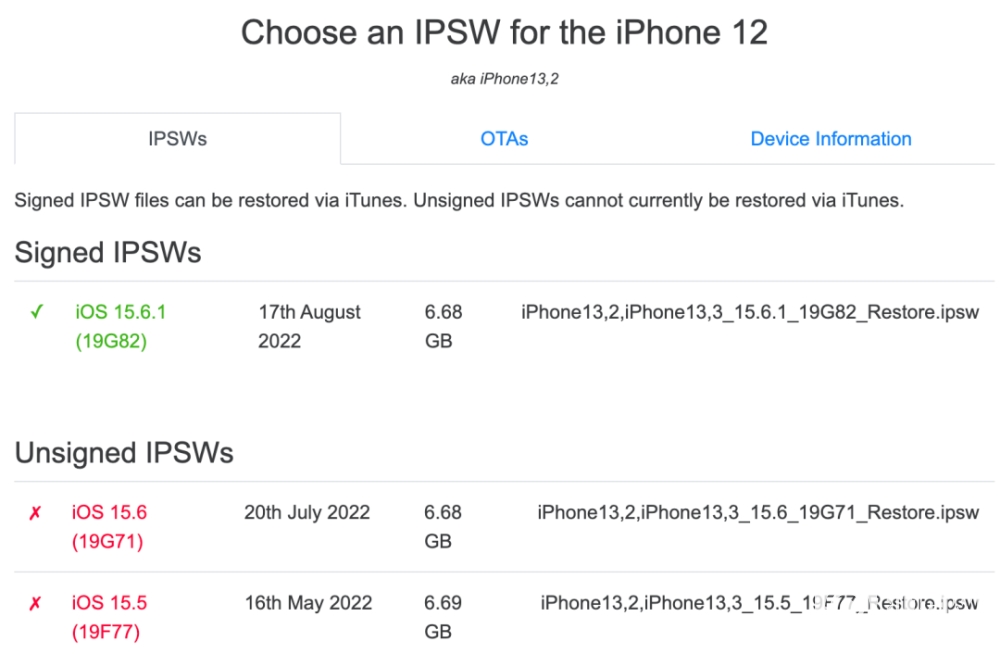The width and height of the screenshot is (1000, 654).
Task: Open the OTAs tab
Action: coord(504,139)
